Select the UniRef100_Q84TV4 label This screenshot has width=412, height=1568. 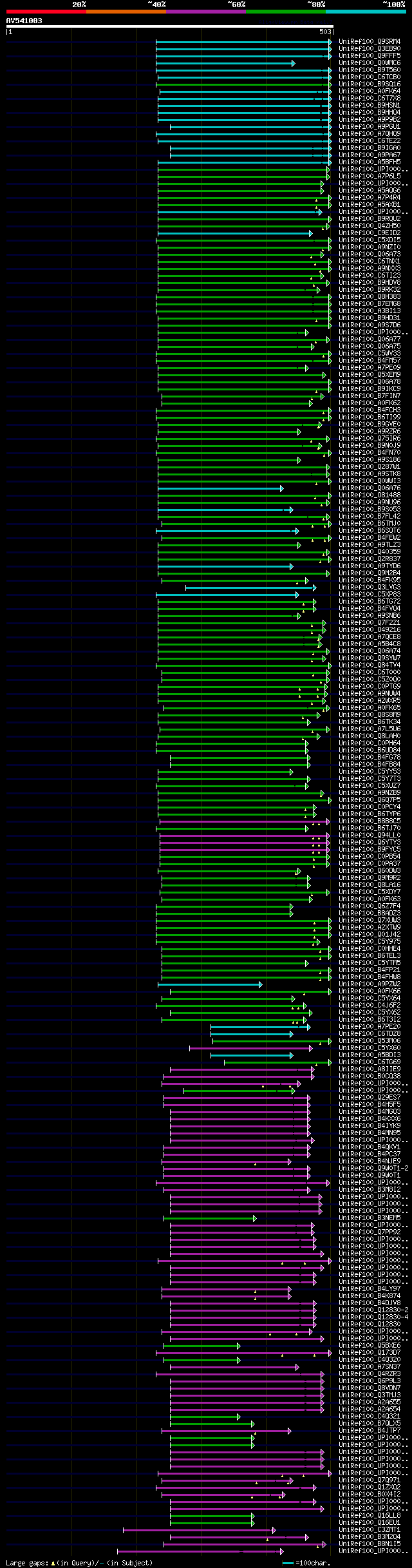pyautogui.click(x=370, y=665)
